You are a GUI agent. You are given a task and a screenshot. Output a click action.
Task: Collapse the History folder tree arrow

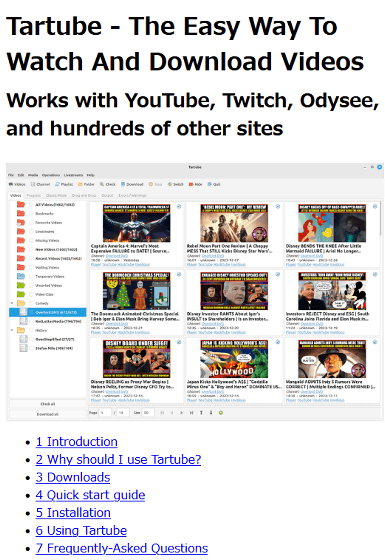pos(12,330)
